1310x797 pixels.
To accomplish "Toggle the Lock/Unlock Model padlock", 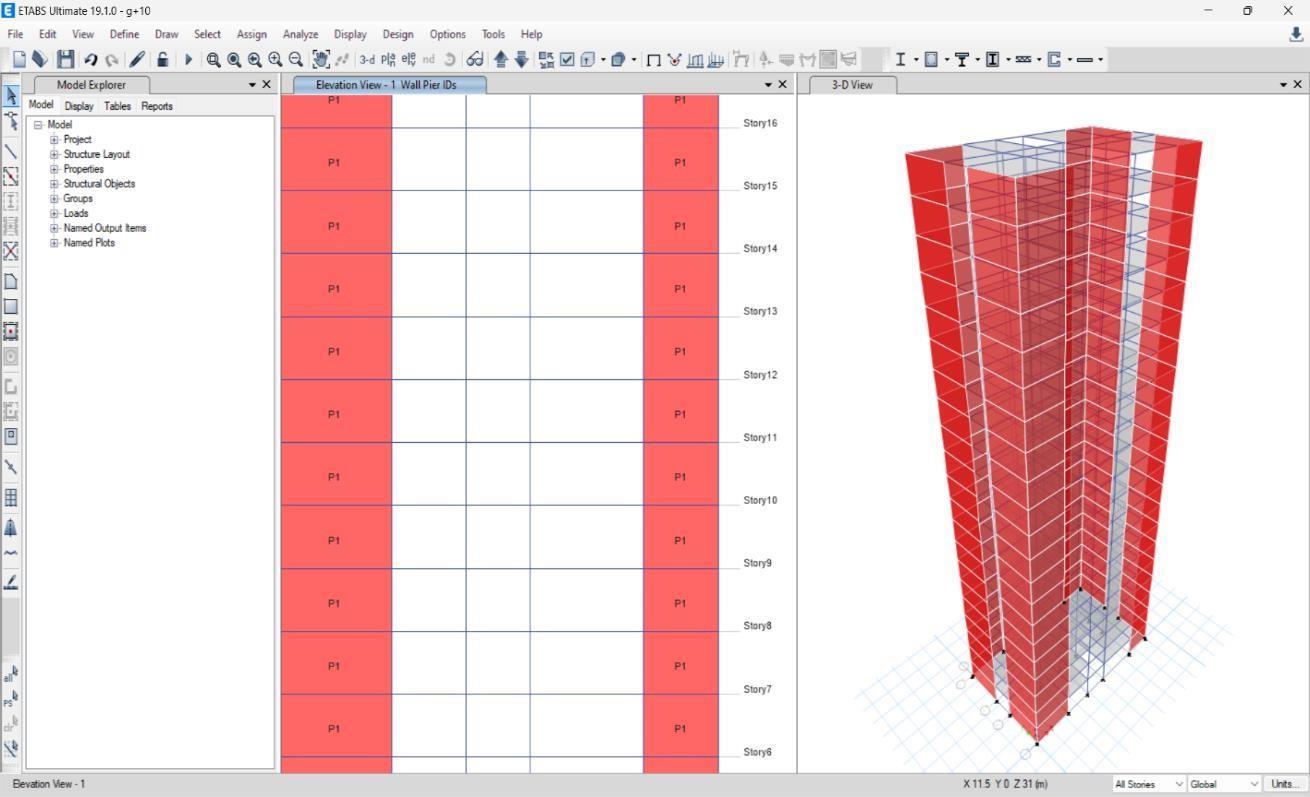I will [162, 60].
